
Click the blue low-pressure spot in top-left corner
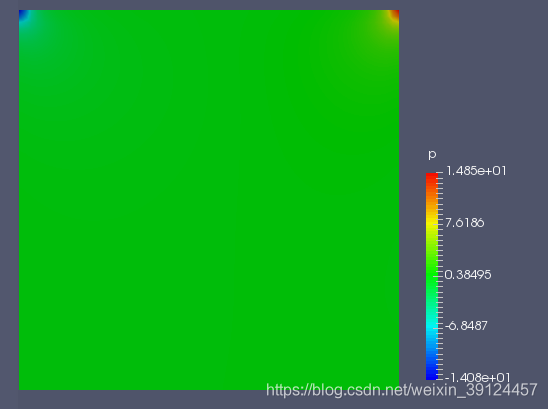pyautogui.click(x=22, y=14)
